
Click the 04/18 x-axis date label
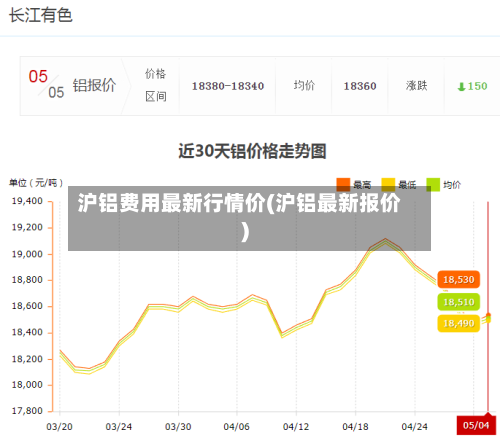355,427
